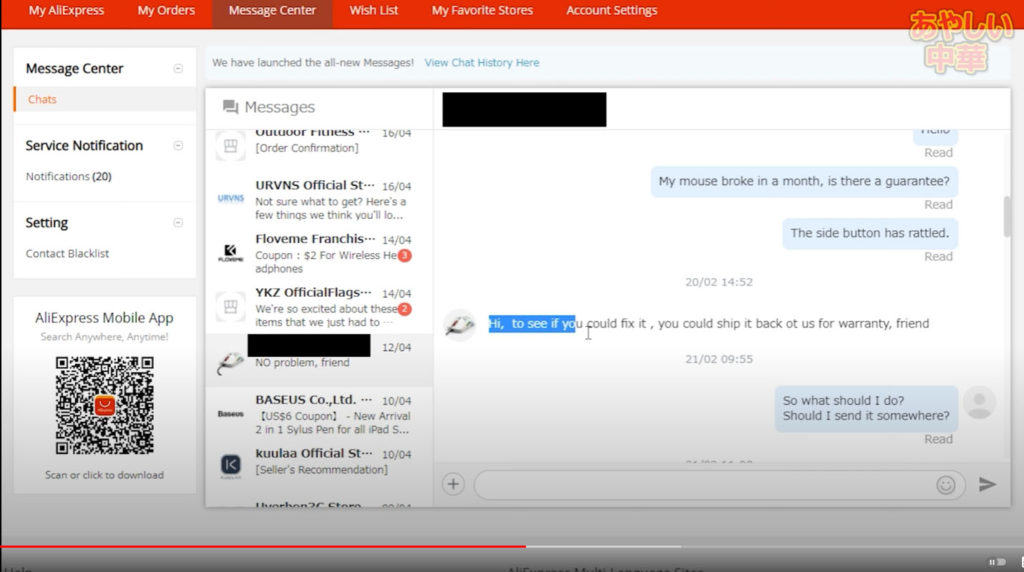Click the plus attachment icon
Screen dimensions: 1024x572
tap(453, 484)
